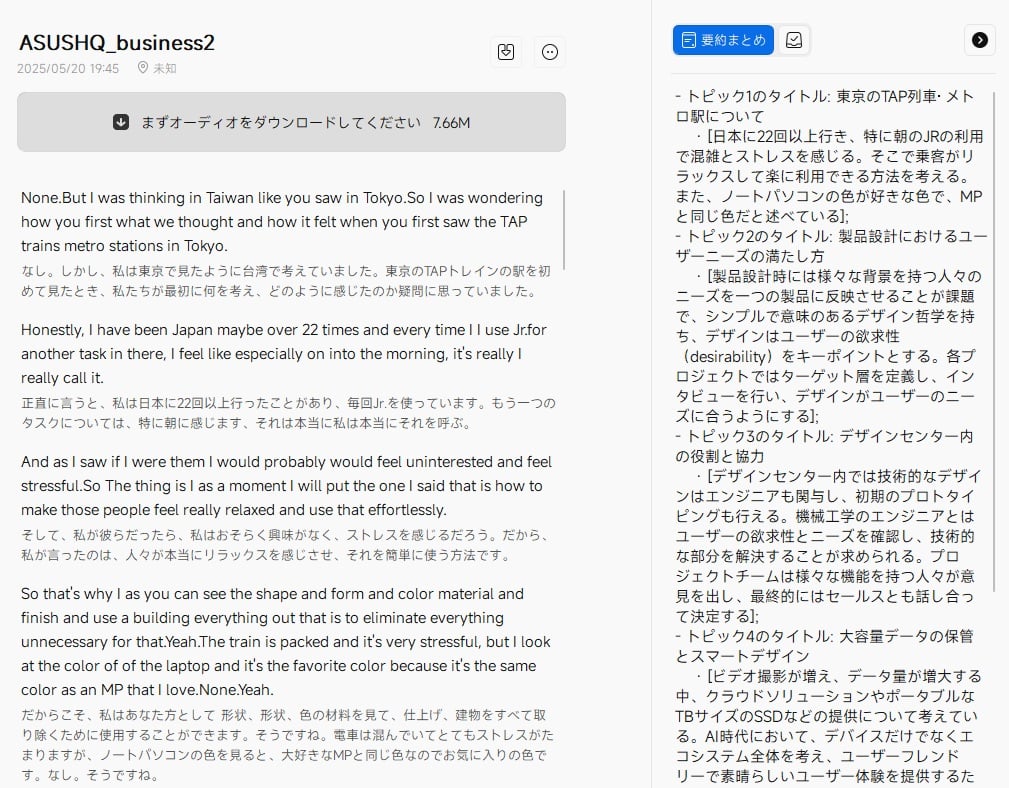The image size is (1009, 788).
Task: Click the save/download icon beside the title
Action: click(x=506, y=52)
